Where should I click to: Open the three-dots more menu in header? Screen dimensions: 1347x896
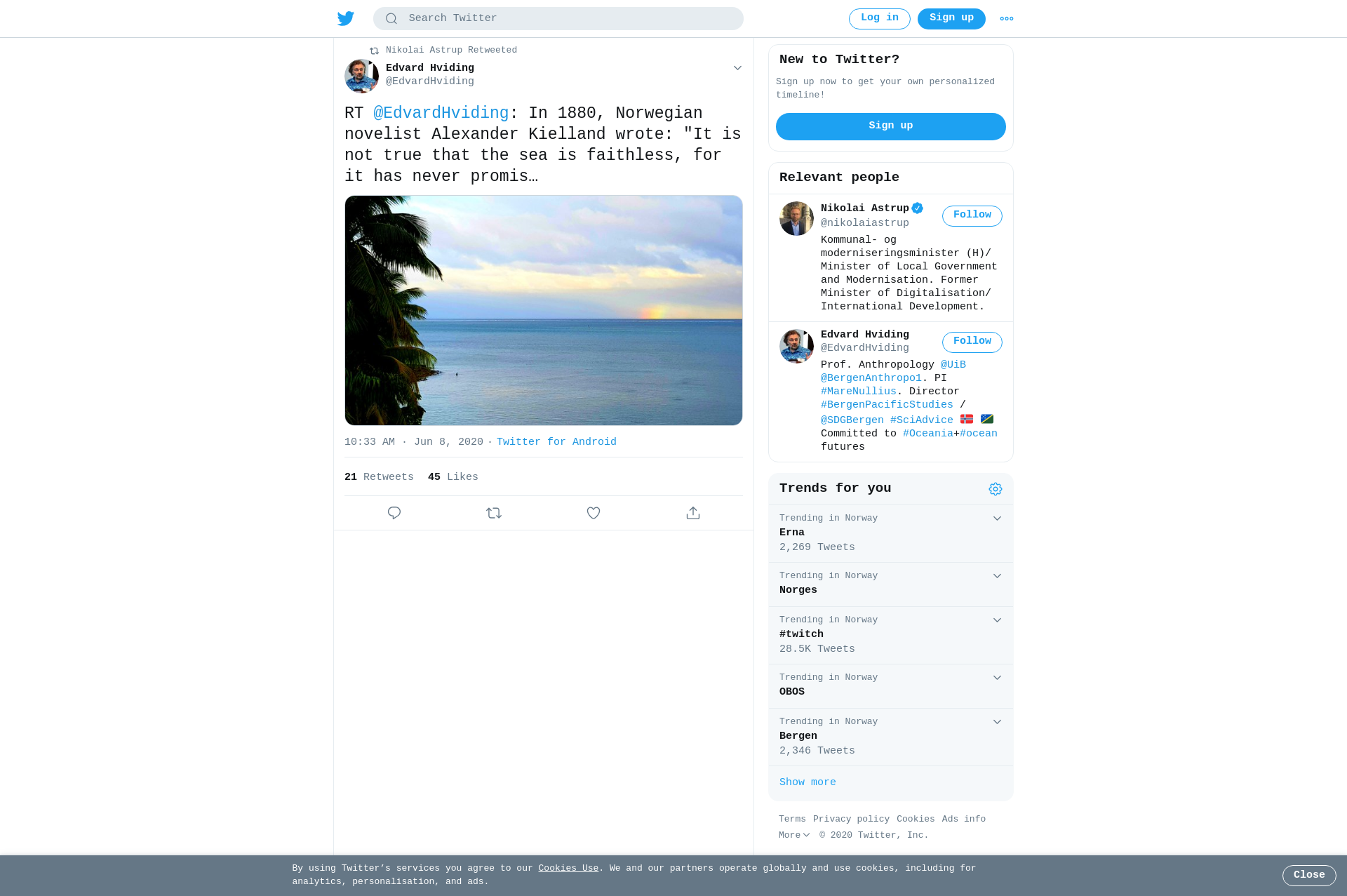1007,19
